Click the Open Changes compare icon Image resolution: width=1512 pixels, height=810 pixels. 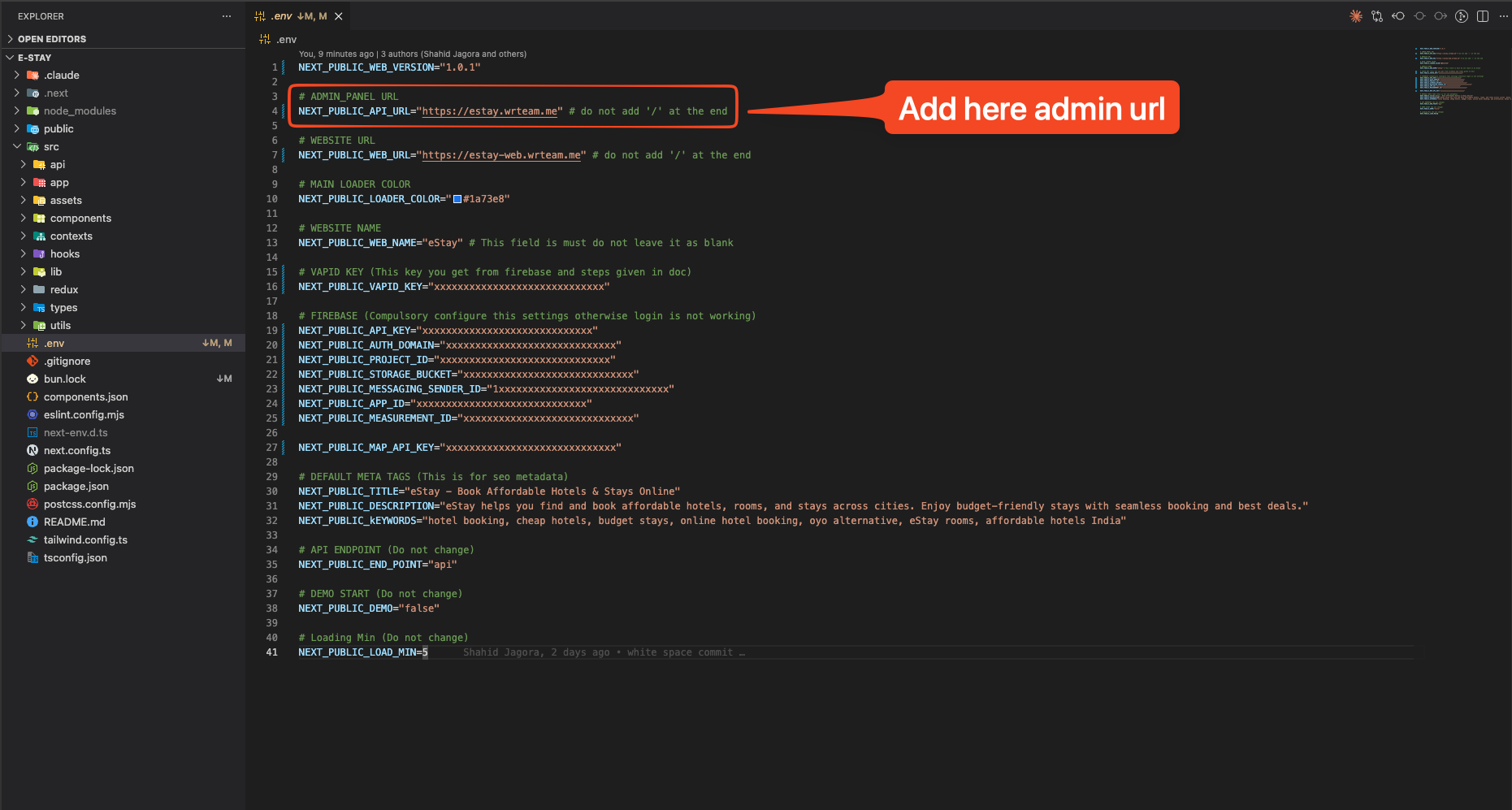point(1377,16)
